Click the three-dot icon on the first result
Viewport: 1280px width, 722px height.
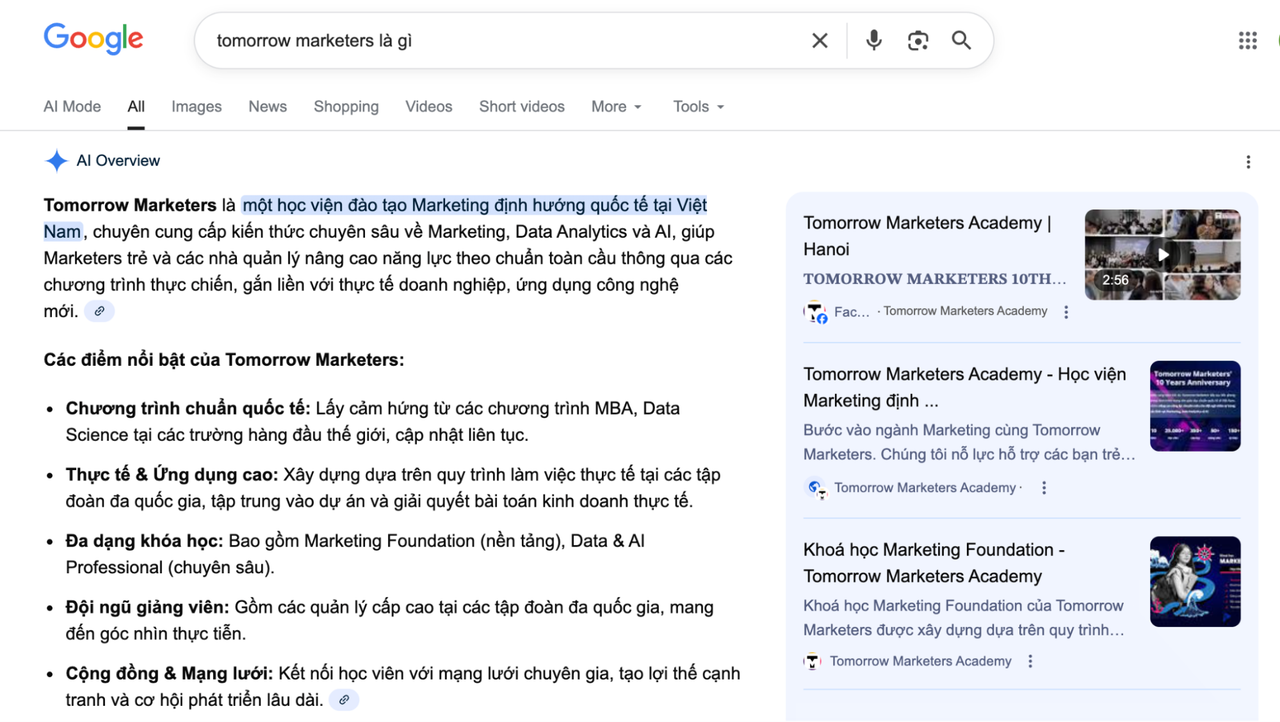[x=1065, y=311]
